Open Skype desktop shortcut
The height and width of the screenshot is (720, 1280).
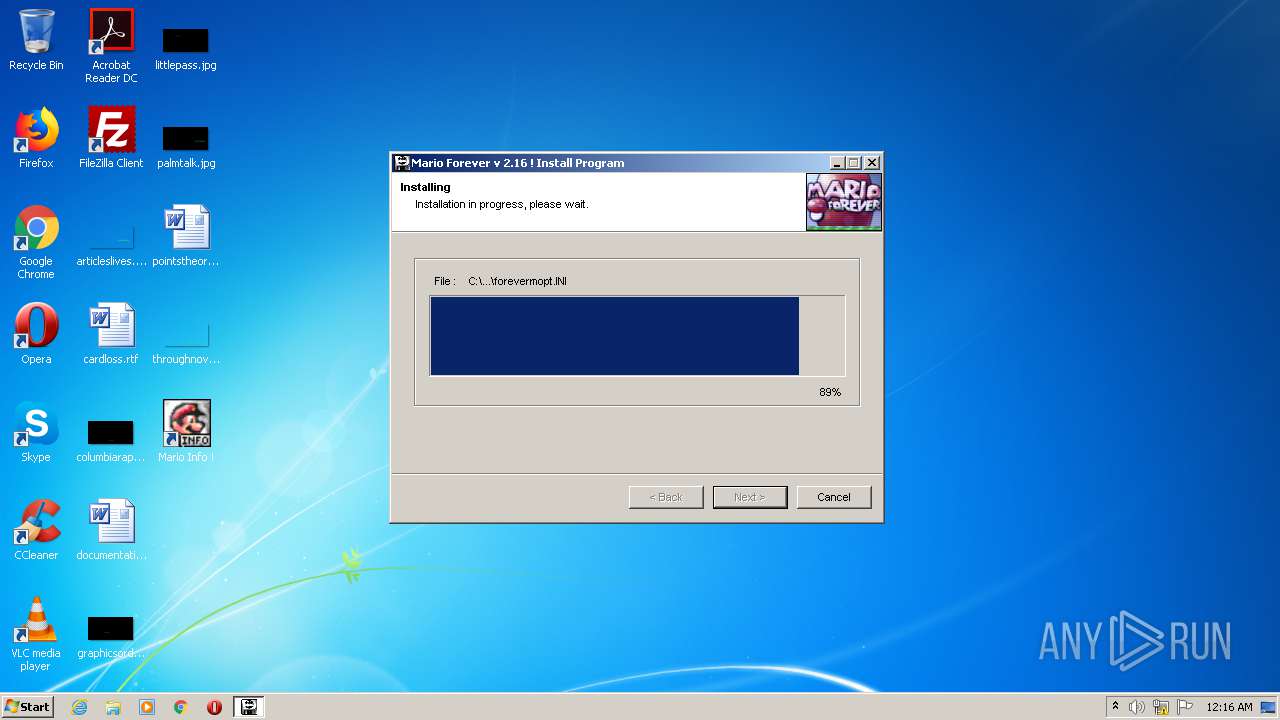coord(36,432)
